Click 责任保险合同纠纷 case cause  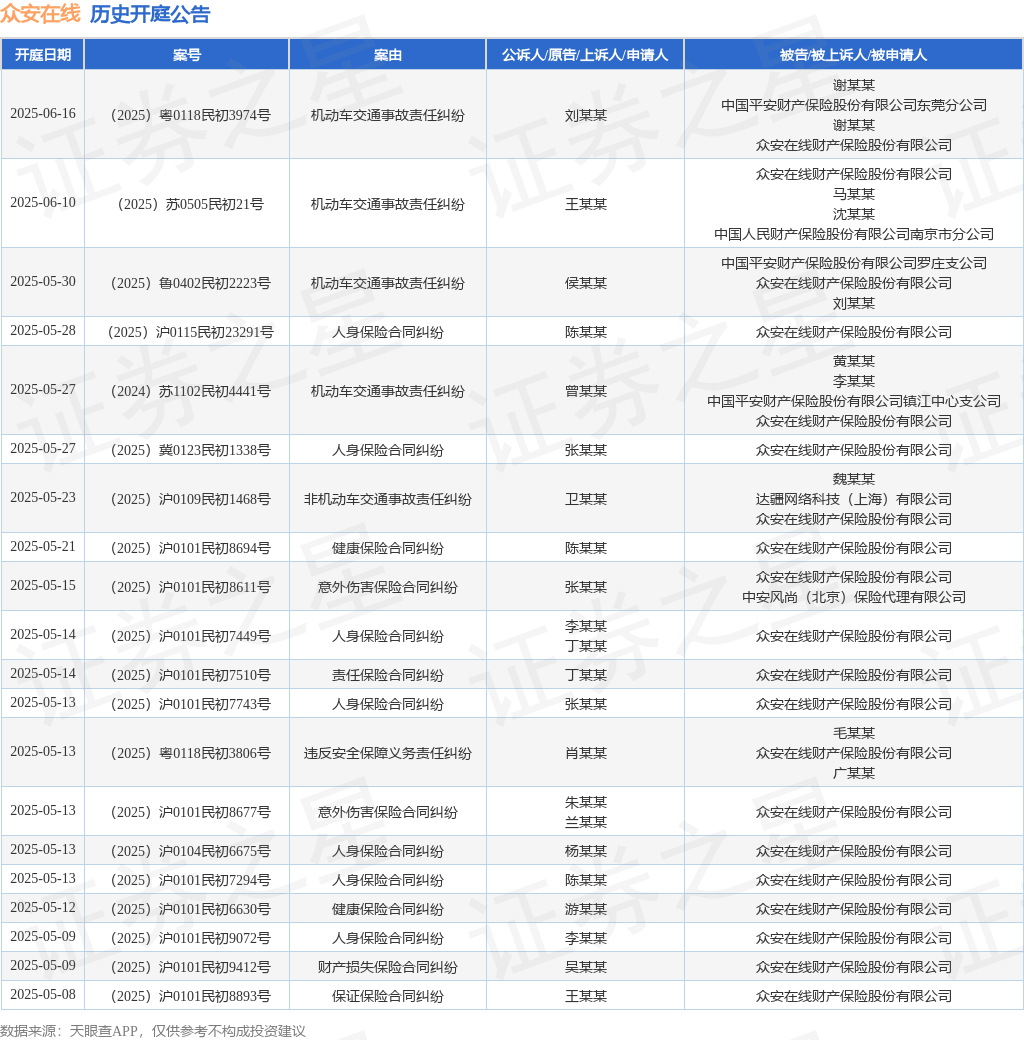tap(388, 675)
